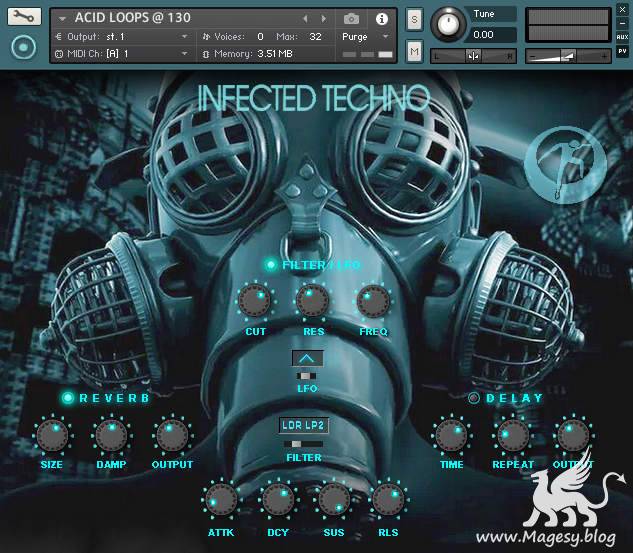The image size is (633, 553).
Task: Click the round dancer logo badge
Action: pyautogui.click(x=565, y=165)
